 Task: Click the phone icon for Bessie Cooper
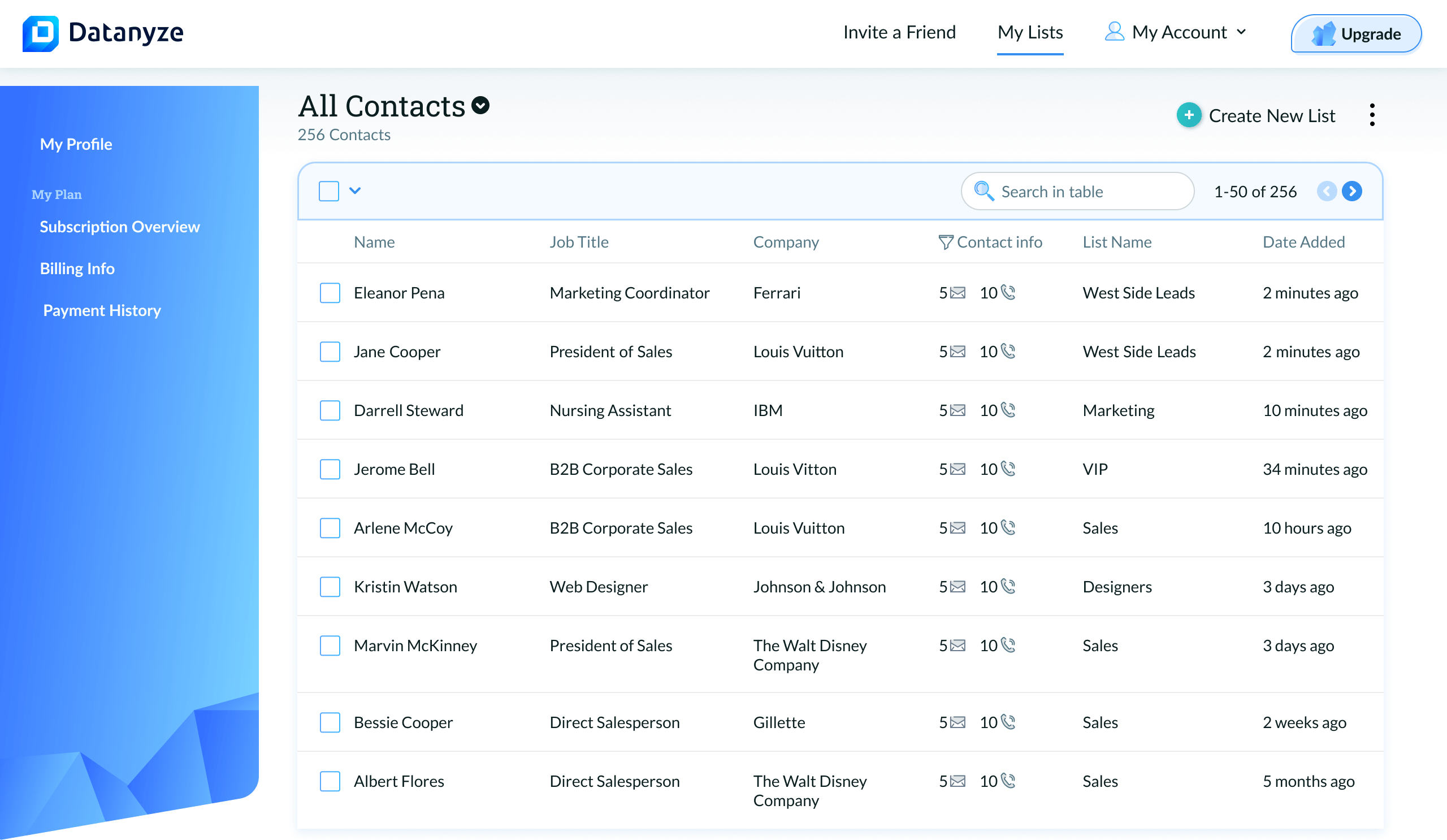pyautogui.click(x=1008, y=722)
